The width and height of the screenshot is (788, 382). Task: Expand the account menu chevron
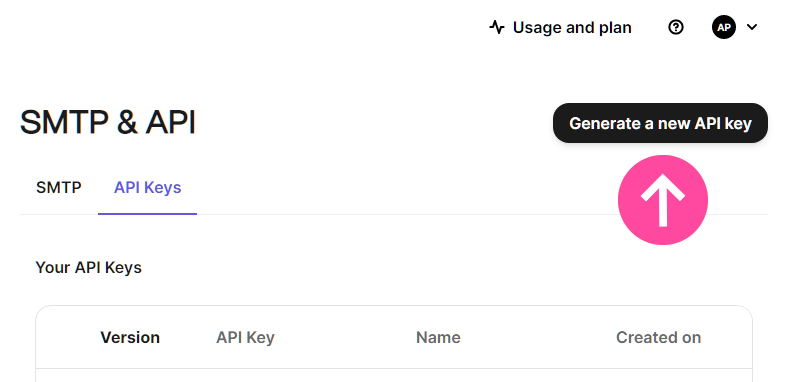752,27
